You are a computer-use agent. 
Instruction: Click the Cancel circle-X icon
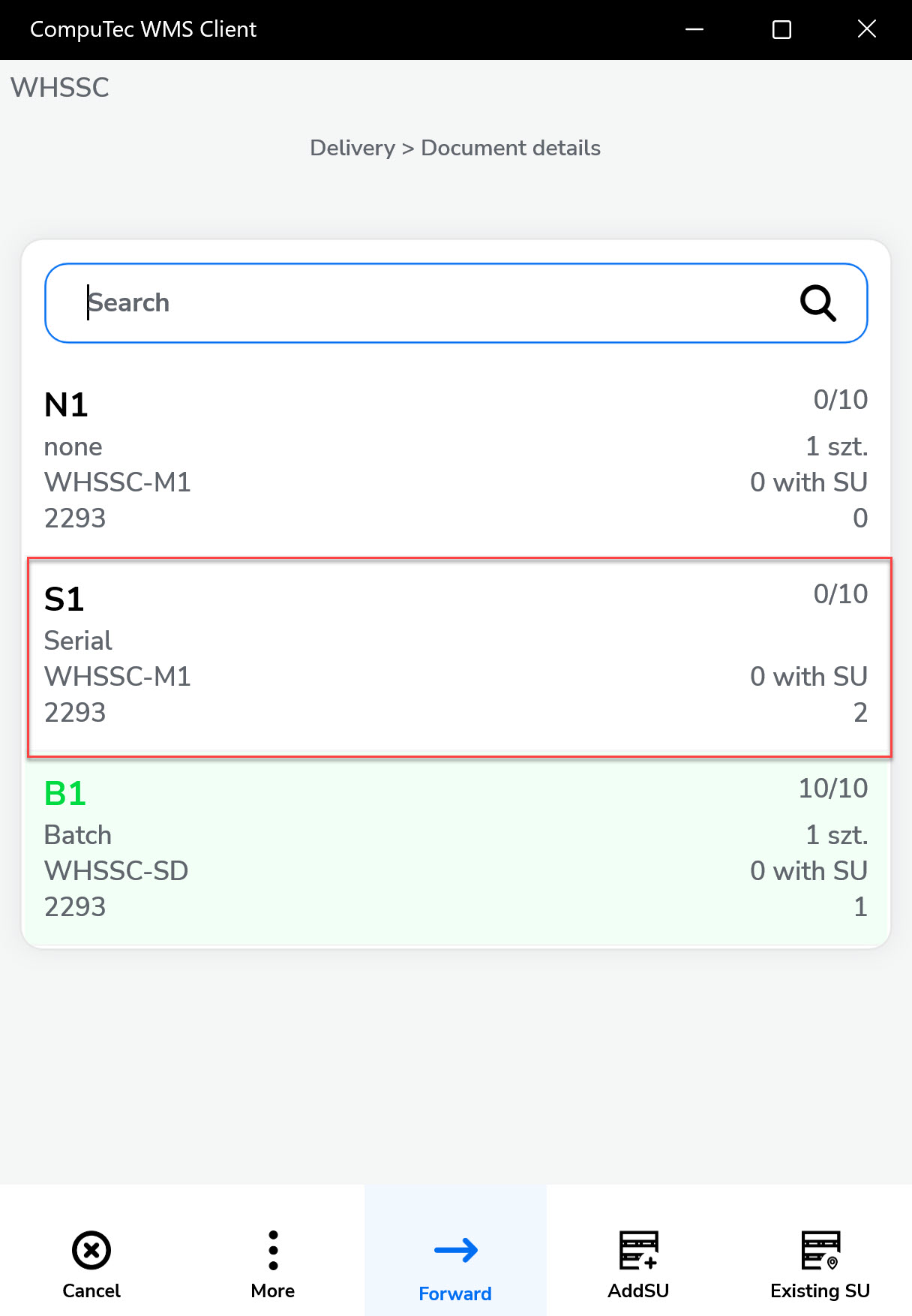[x=91, y=1250]
